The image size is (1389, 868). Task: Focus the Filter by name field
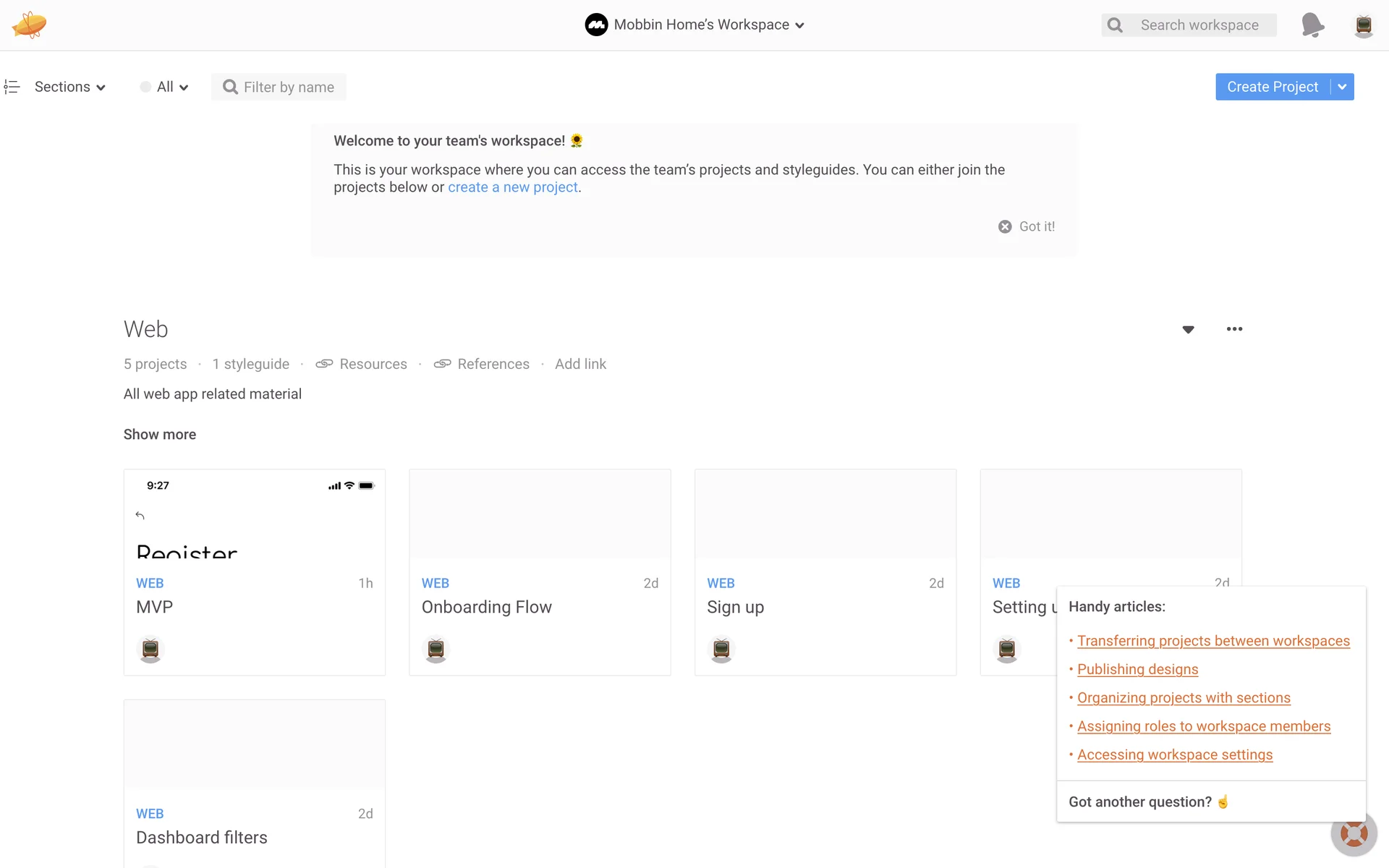[x=288, y=87]
